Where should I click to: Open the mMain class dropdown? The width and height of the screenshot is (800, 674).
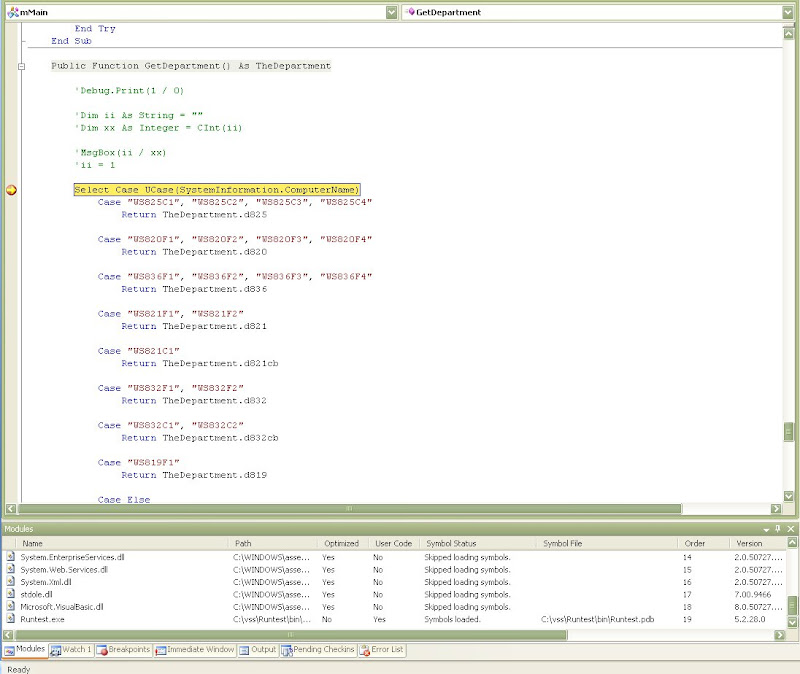click(391, 12)
